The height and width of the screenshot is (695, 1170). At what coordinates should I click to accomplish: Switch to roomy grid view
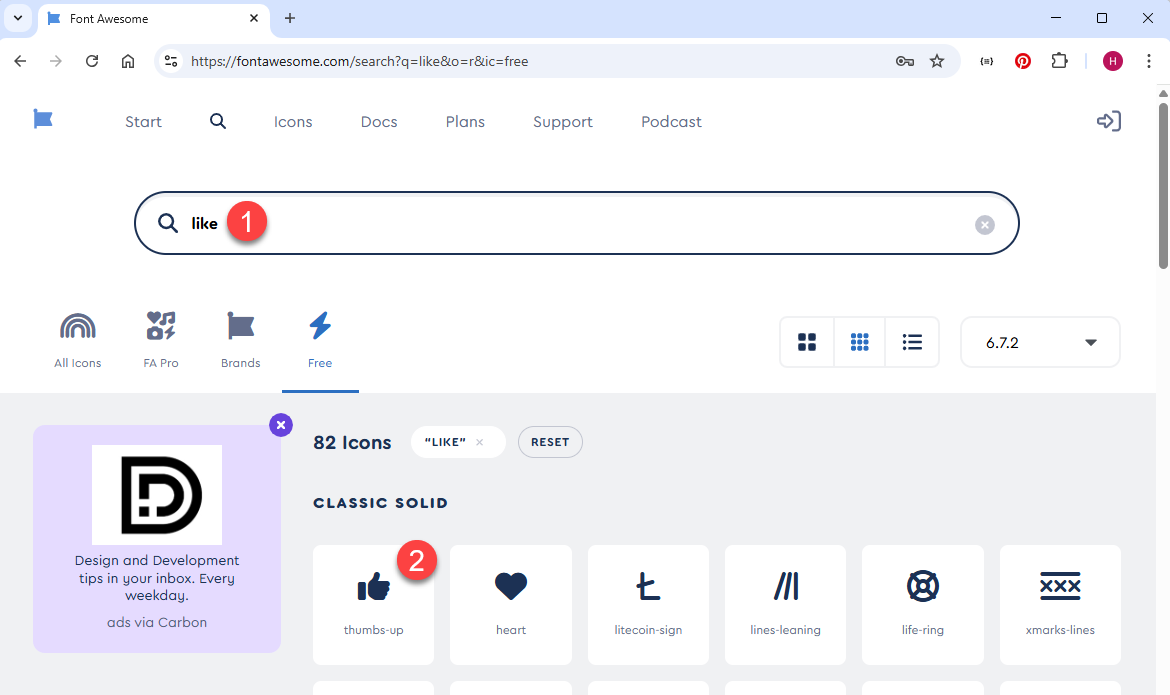(x=807, y=342)
